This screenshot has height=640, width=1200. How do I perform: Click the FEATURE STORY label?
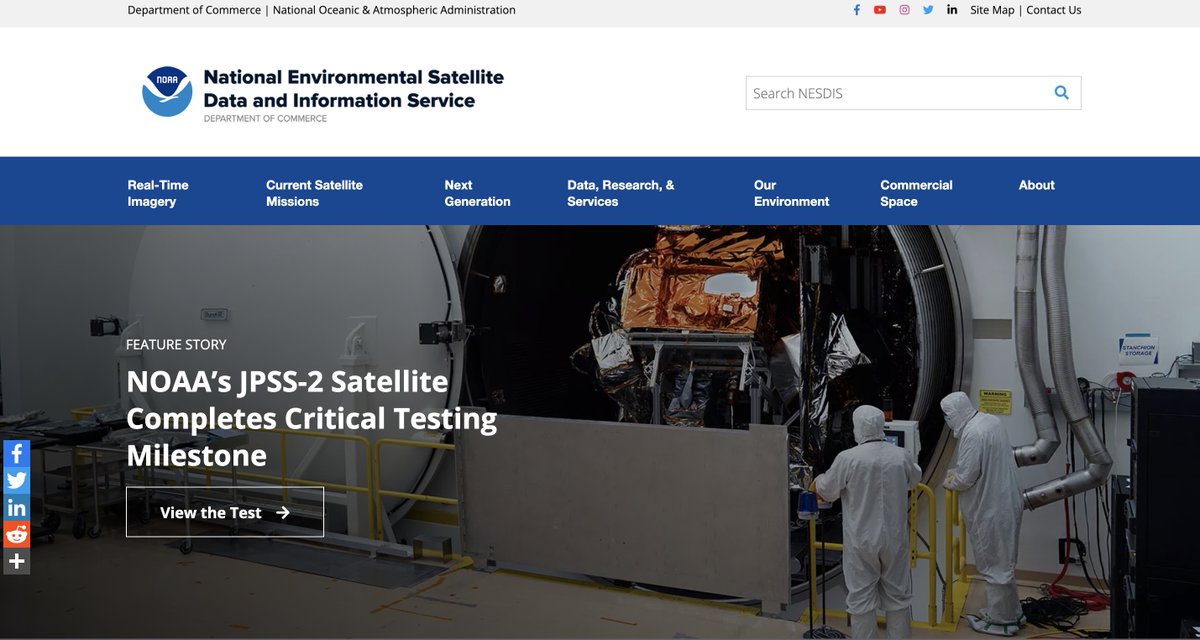pos(176,344)
